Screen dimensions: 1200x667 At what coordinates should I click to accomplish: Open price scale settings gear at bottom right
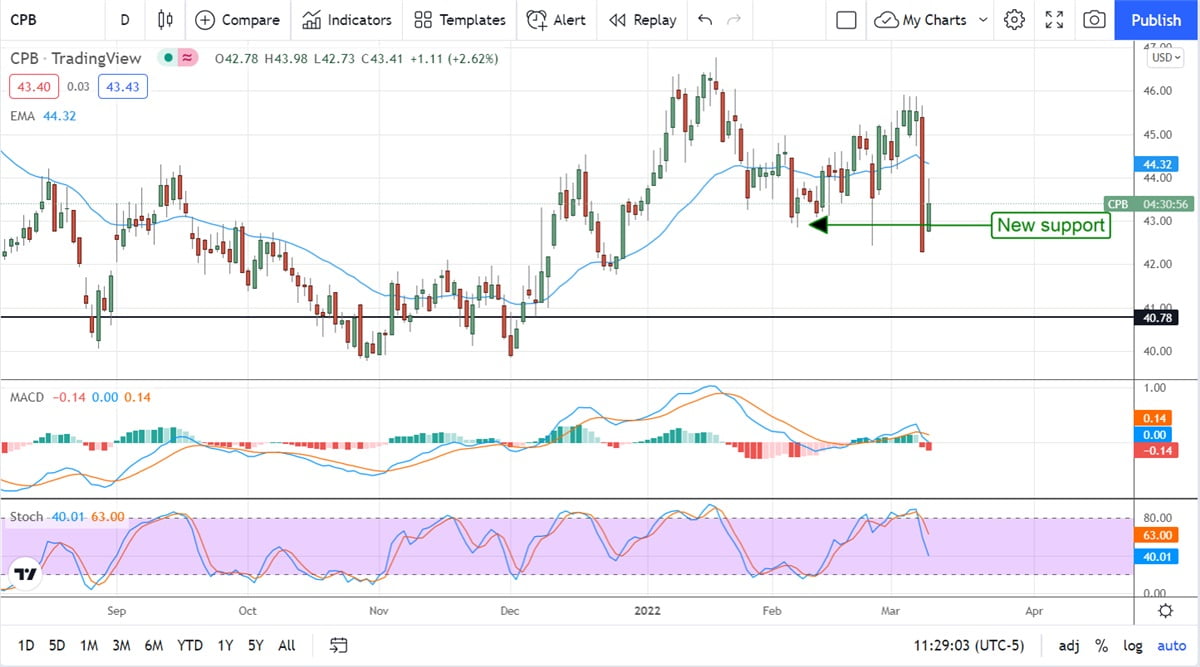[1165, 611]
